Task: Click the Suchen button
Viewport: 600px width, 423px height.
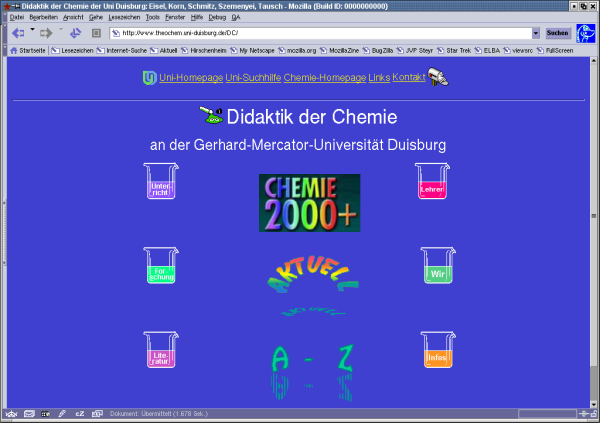Action: click(557, 33)
